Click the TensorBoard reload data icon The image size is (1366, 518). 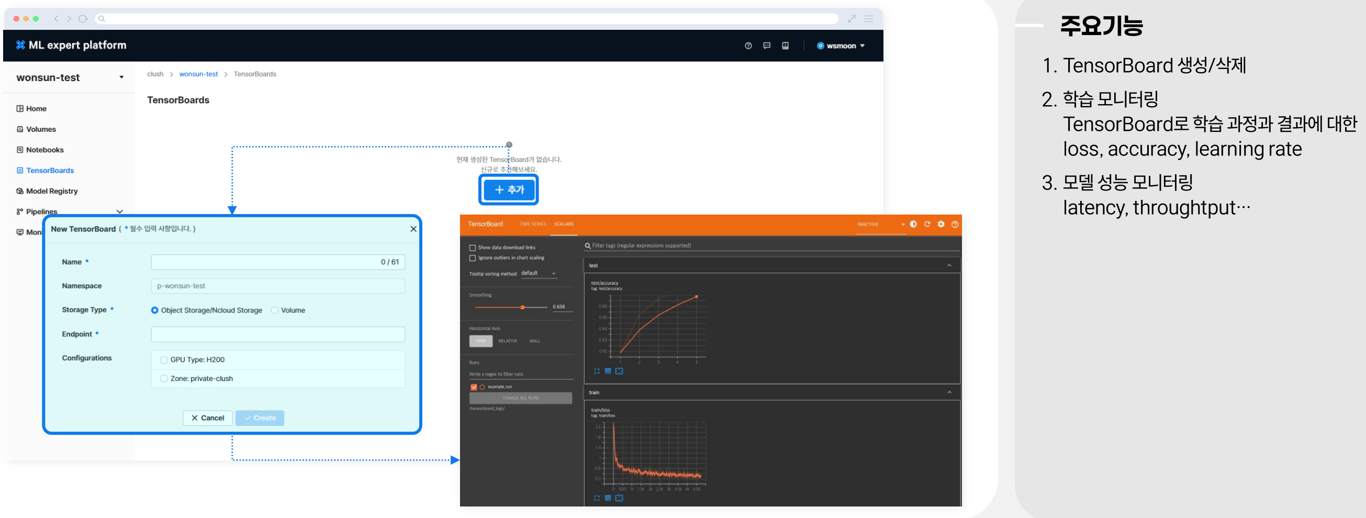pyautogui.click(x=927, y=224)
